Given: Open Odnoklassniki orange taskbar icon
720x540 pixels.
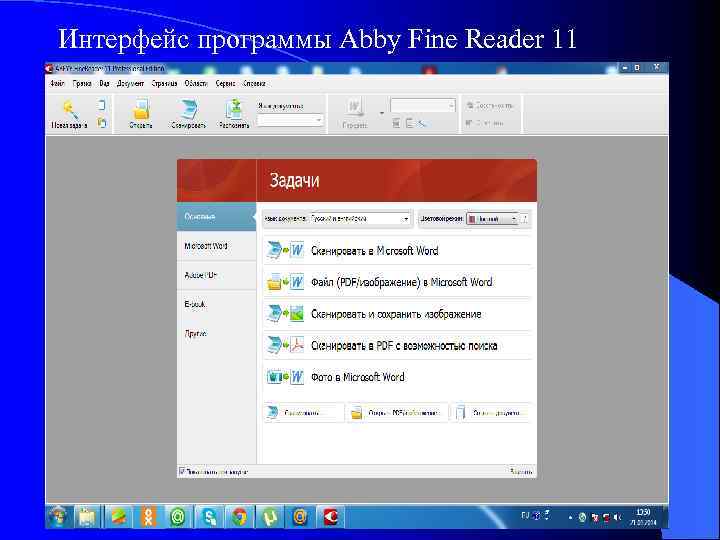Looking at the screenshot, I should pyautogui.click(x=148, y=518).
